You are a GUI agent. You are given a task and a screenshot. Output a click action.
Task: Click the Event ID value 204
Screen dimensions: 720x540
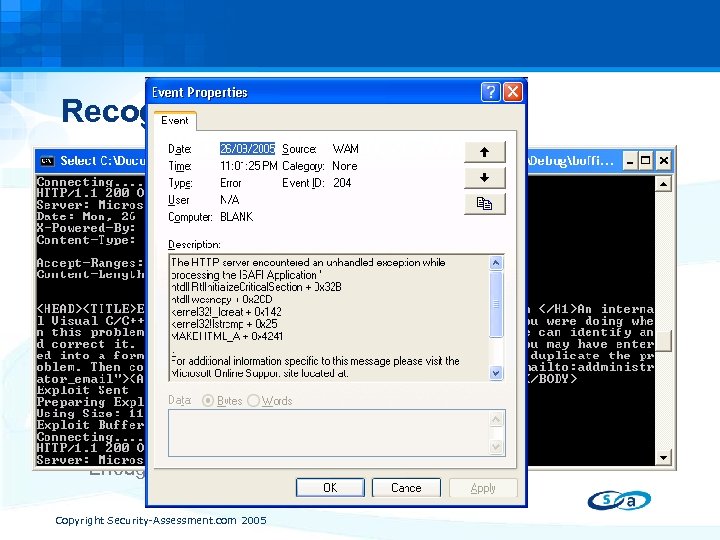point(342,183)
